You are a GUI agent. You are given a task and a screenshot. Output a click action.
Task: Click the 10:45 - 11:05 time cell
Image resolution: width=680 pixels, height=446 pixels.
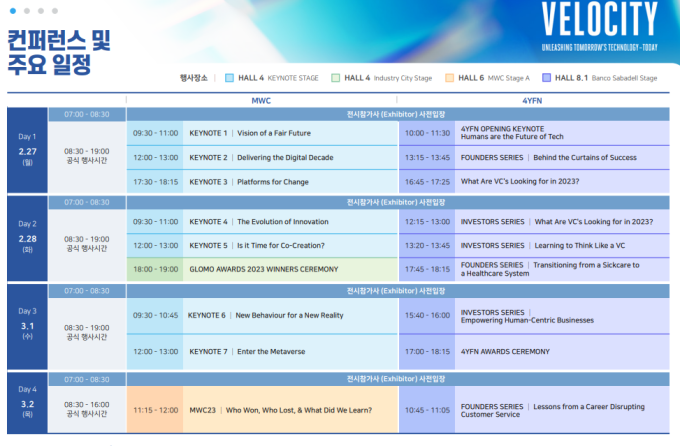[x=427, y=410]
